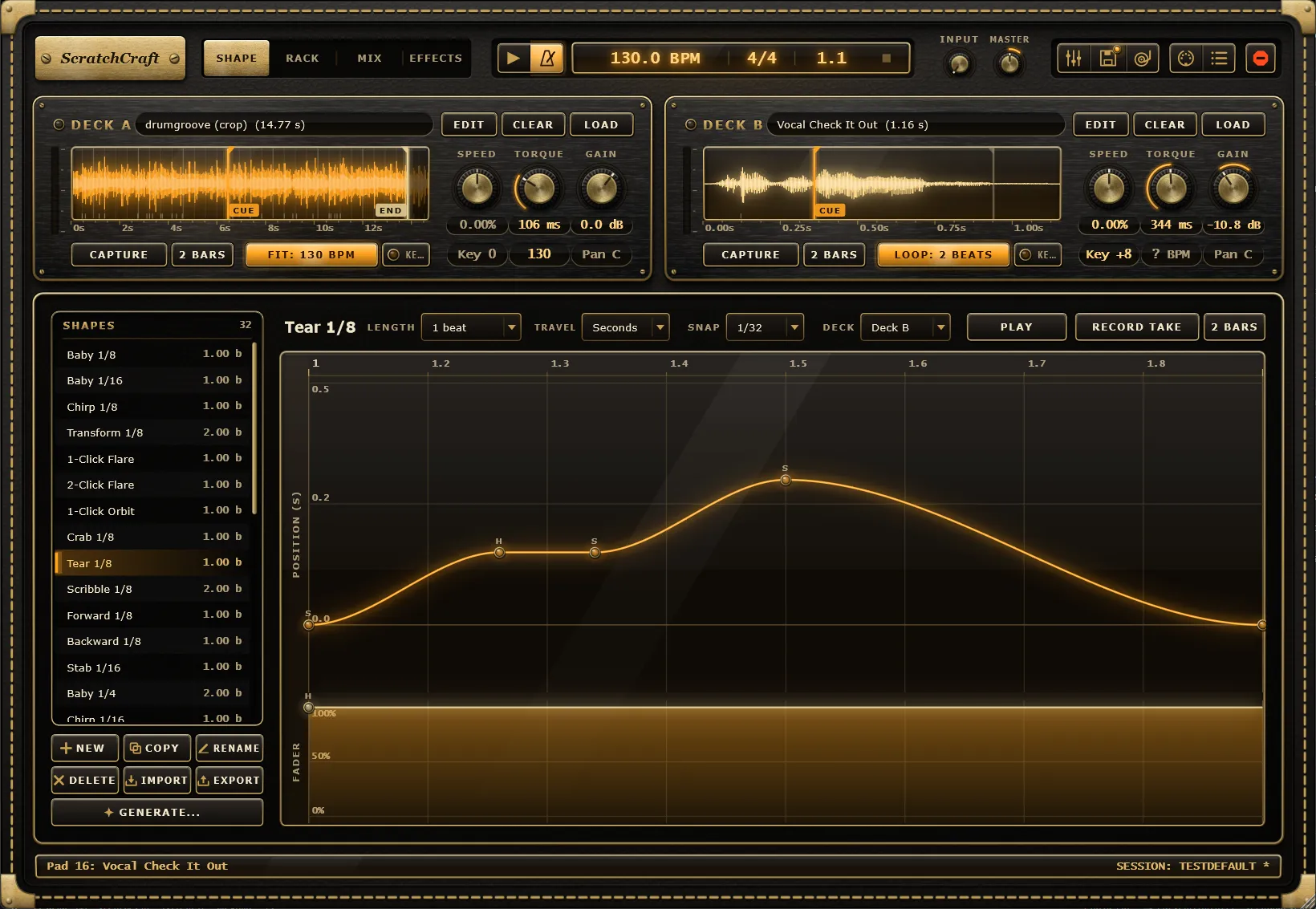Toggle Deck A key lock button

(406, 255)
